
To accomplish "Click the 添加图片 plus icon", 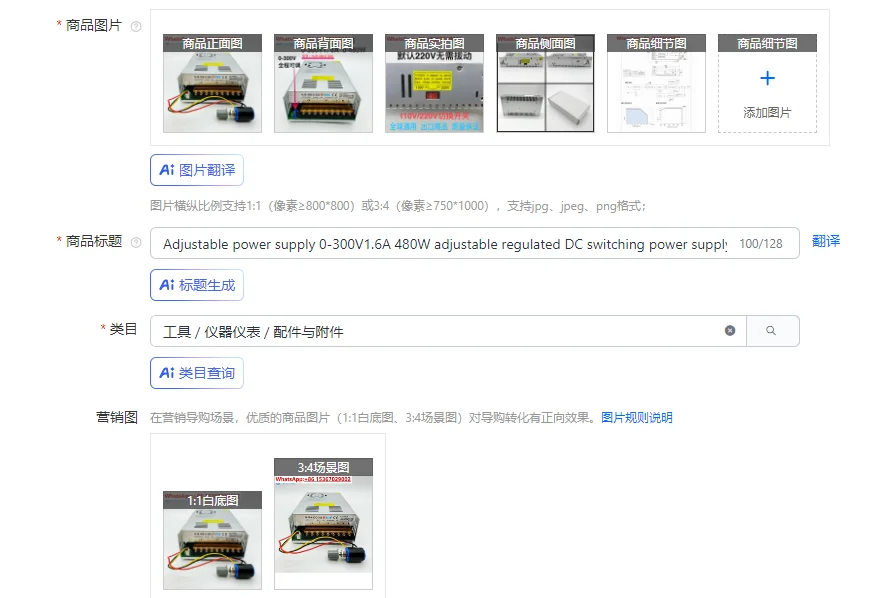I will tap(766, 78).
